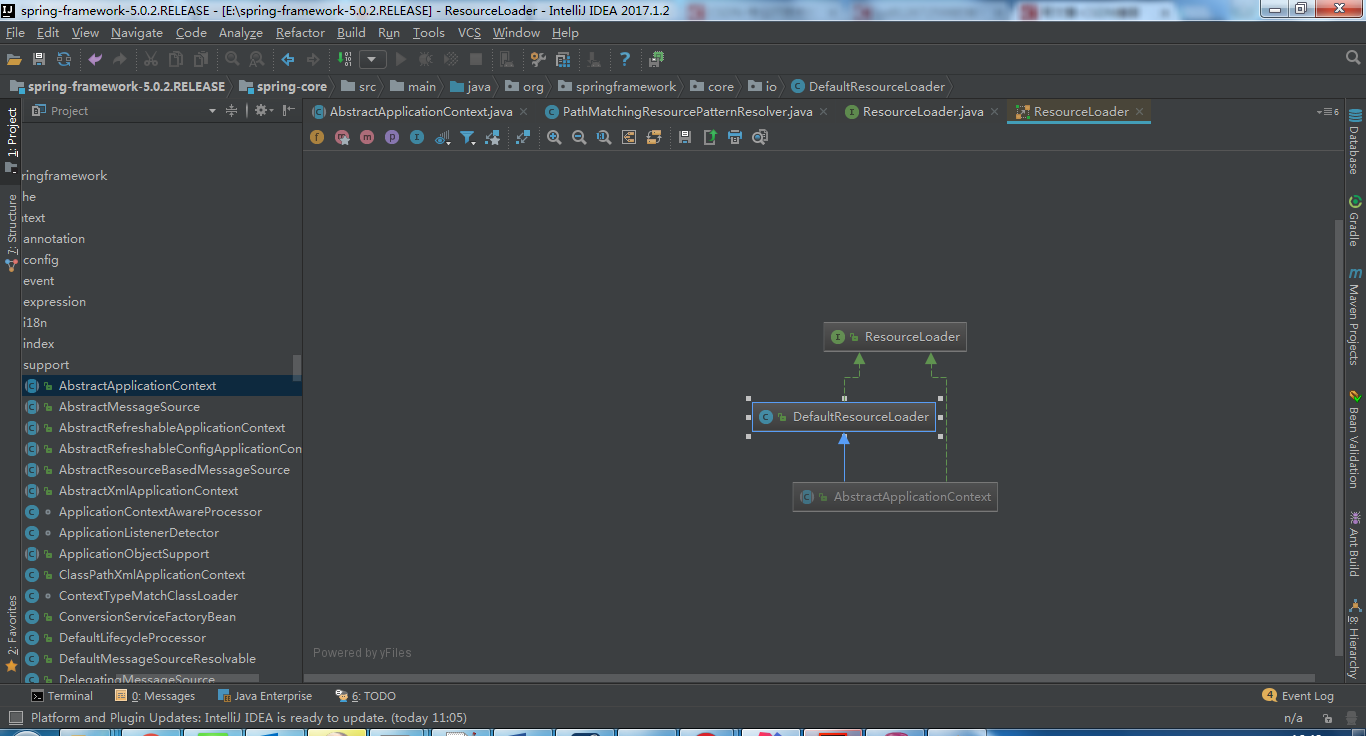Collapse all in Project panel
This screenshot has width=1366, height=736.
point(232,111)
